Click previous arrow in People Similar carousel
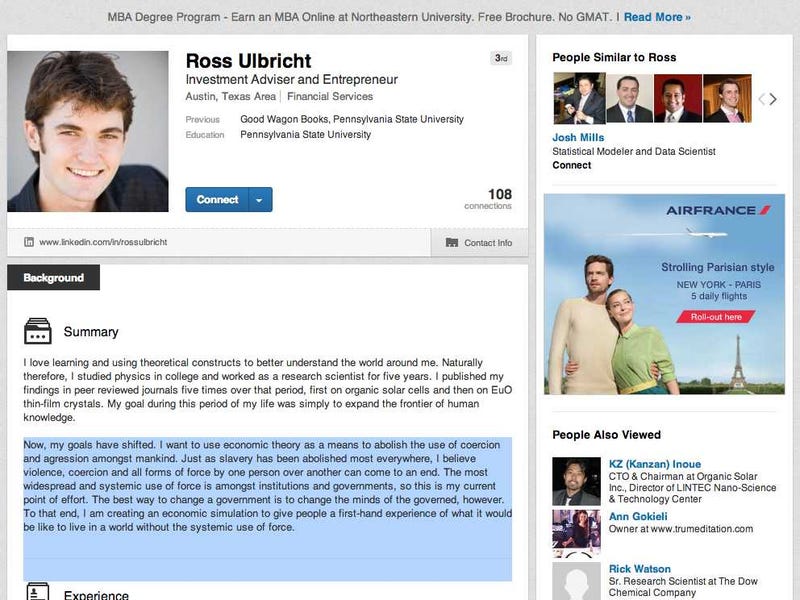 click(x=761, y=99)
